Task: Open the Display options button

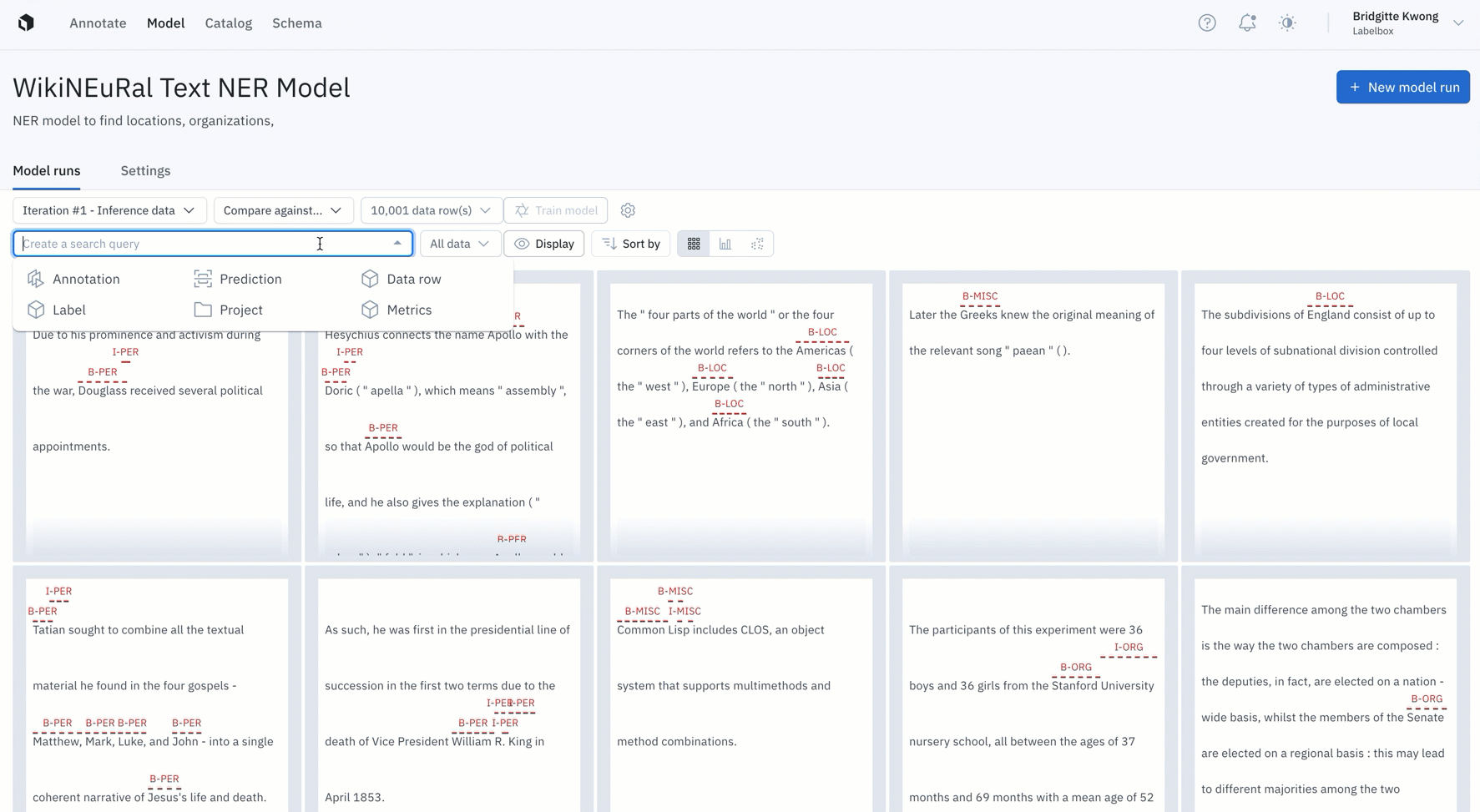Action: [544, 244]
